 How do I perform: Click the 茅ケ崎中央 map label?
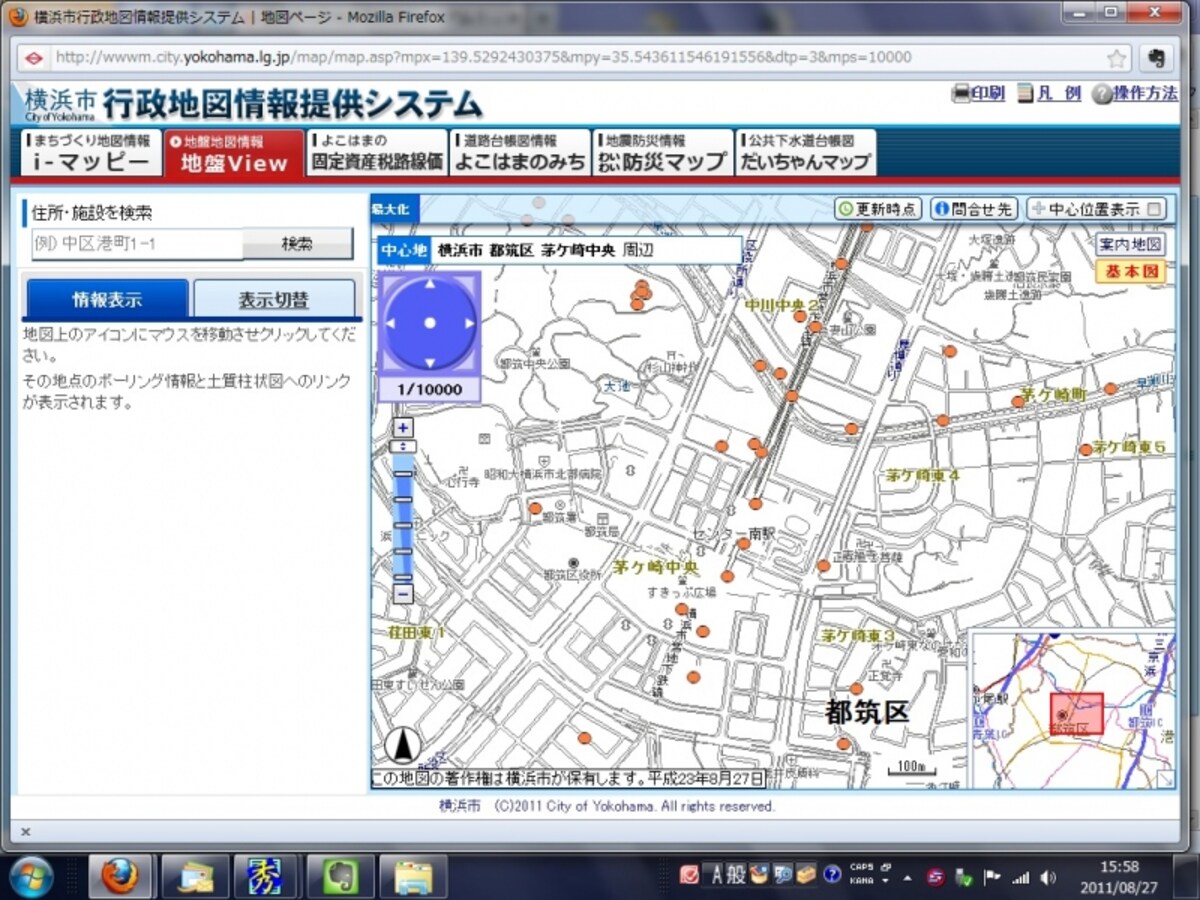pyautogui.click(x=656, y=567)
